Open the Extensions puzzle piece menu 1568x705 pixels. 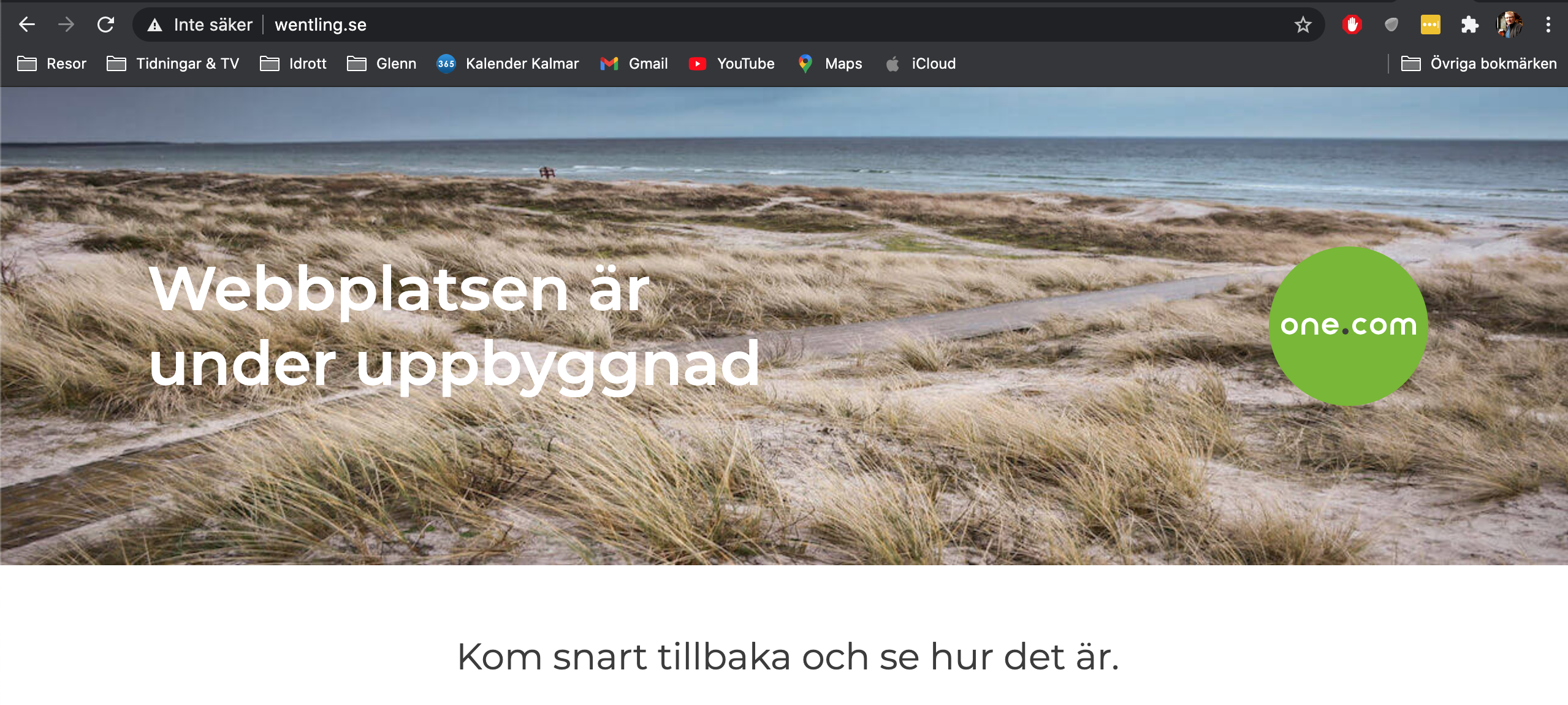(1469, 25)
